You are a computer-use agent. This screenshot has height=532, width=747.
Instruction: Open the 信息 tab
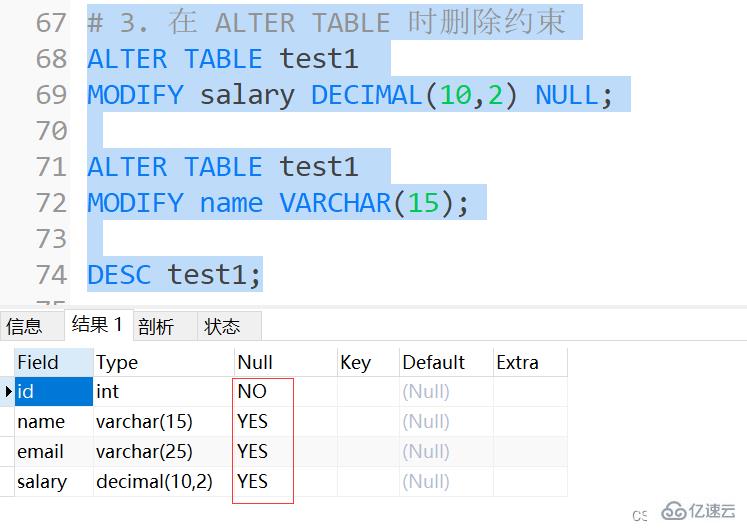pos(32,326)
